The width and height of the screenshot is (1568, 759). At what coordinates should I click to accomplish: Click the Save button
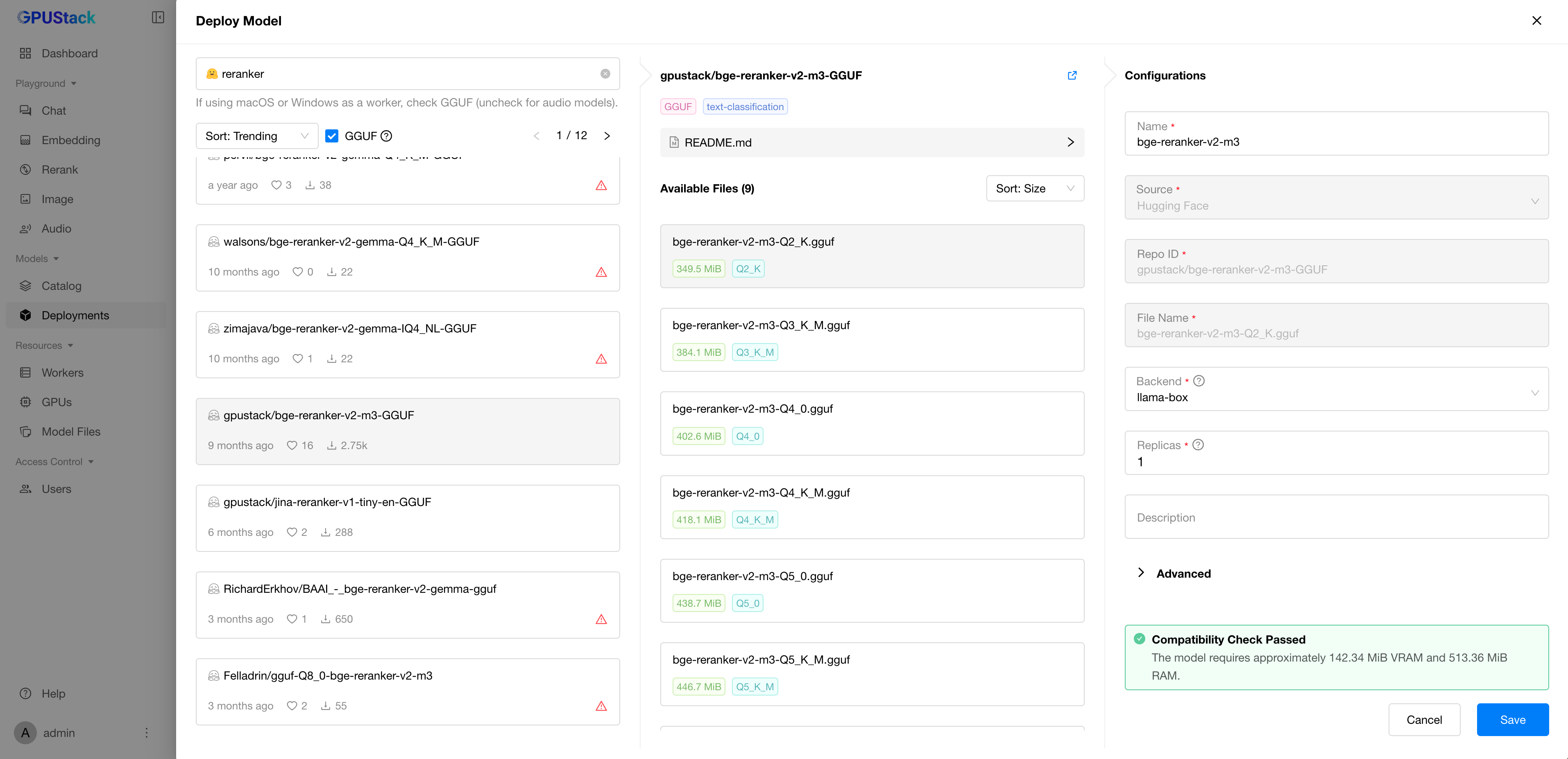pos(1512,719)
